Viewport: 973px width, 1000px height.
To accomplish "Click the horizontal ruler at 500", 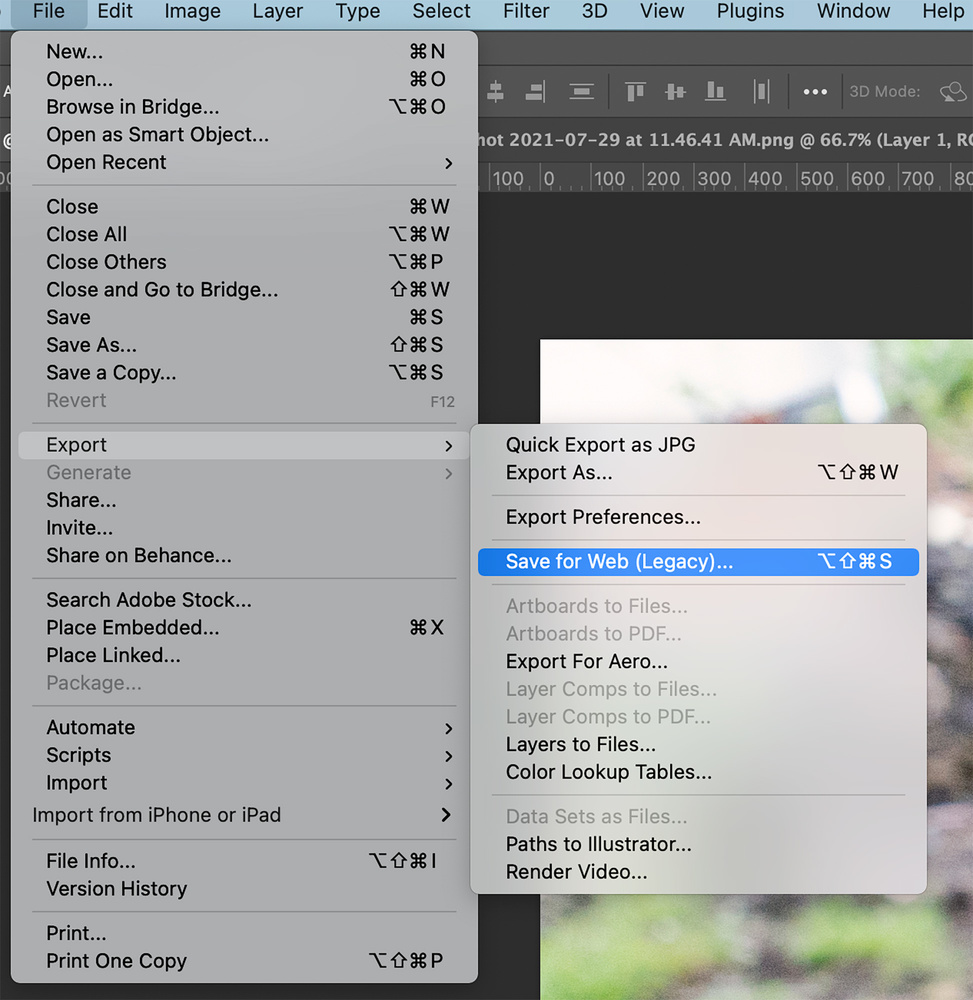I will coord(817,179).
